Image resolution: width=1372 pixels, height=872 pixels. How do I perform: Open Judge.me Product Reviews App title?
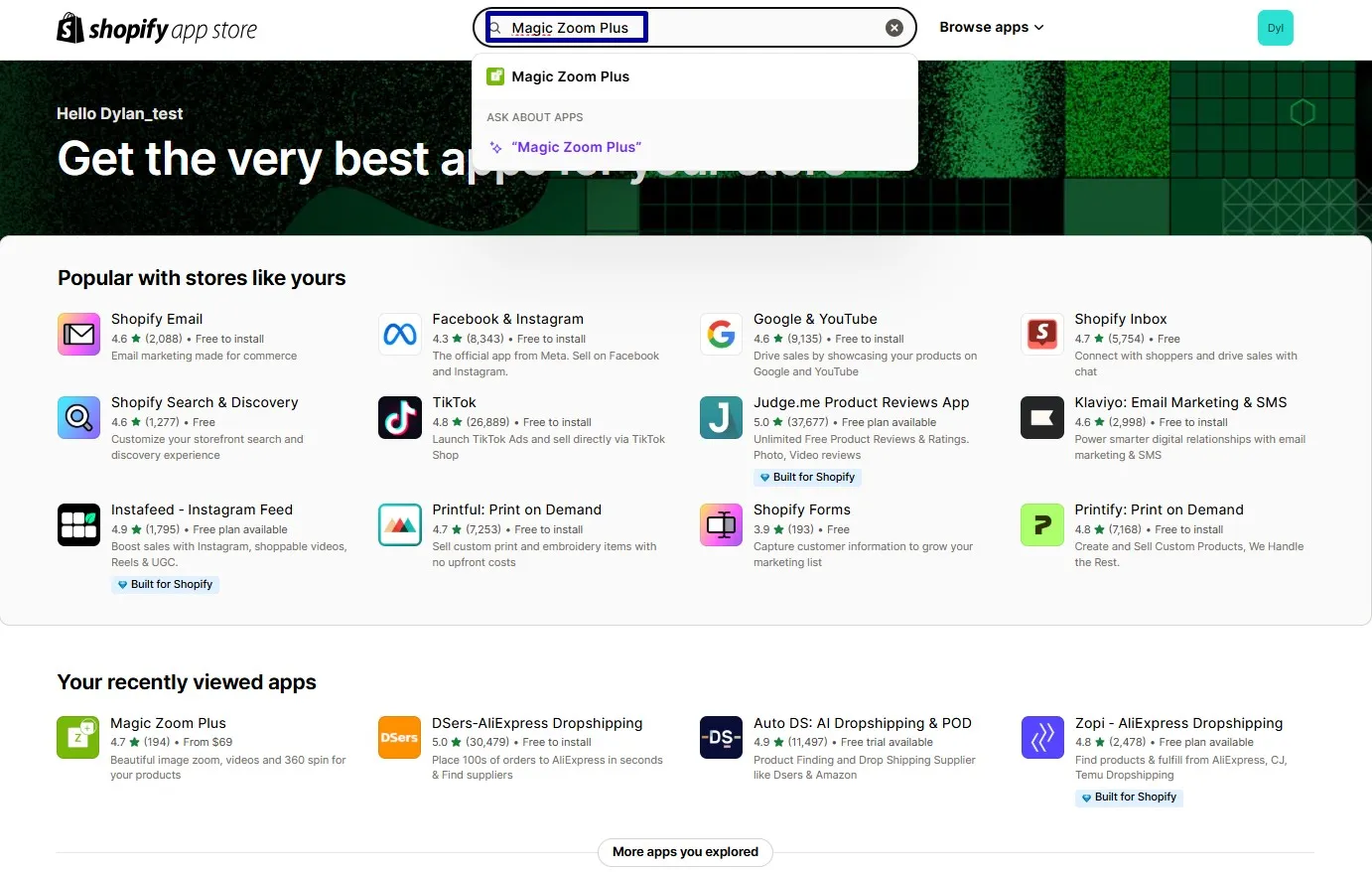click(x=861, y=402)
